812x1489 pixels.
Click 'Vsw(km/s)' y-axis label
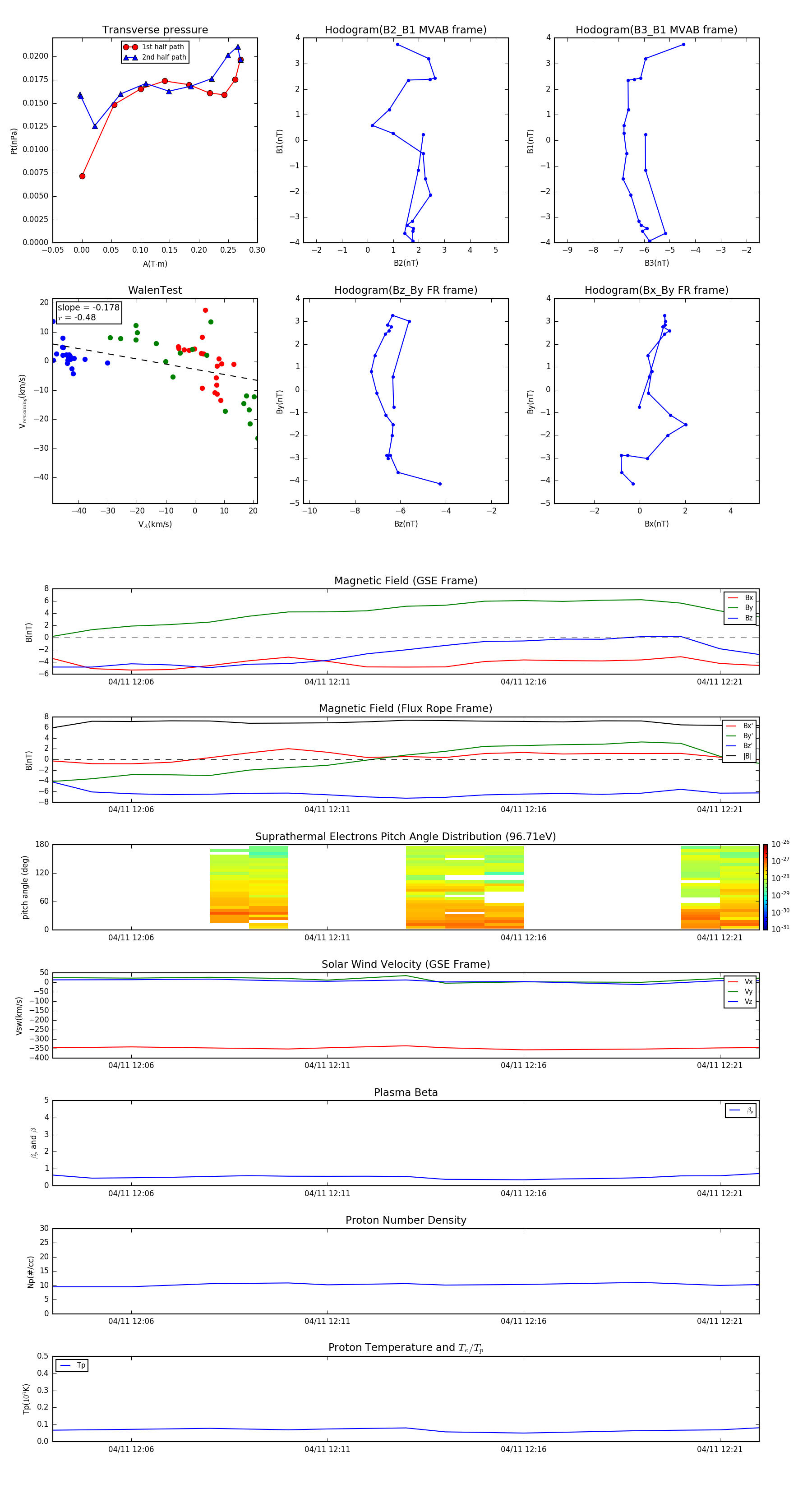(18, 1016)
